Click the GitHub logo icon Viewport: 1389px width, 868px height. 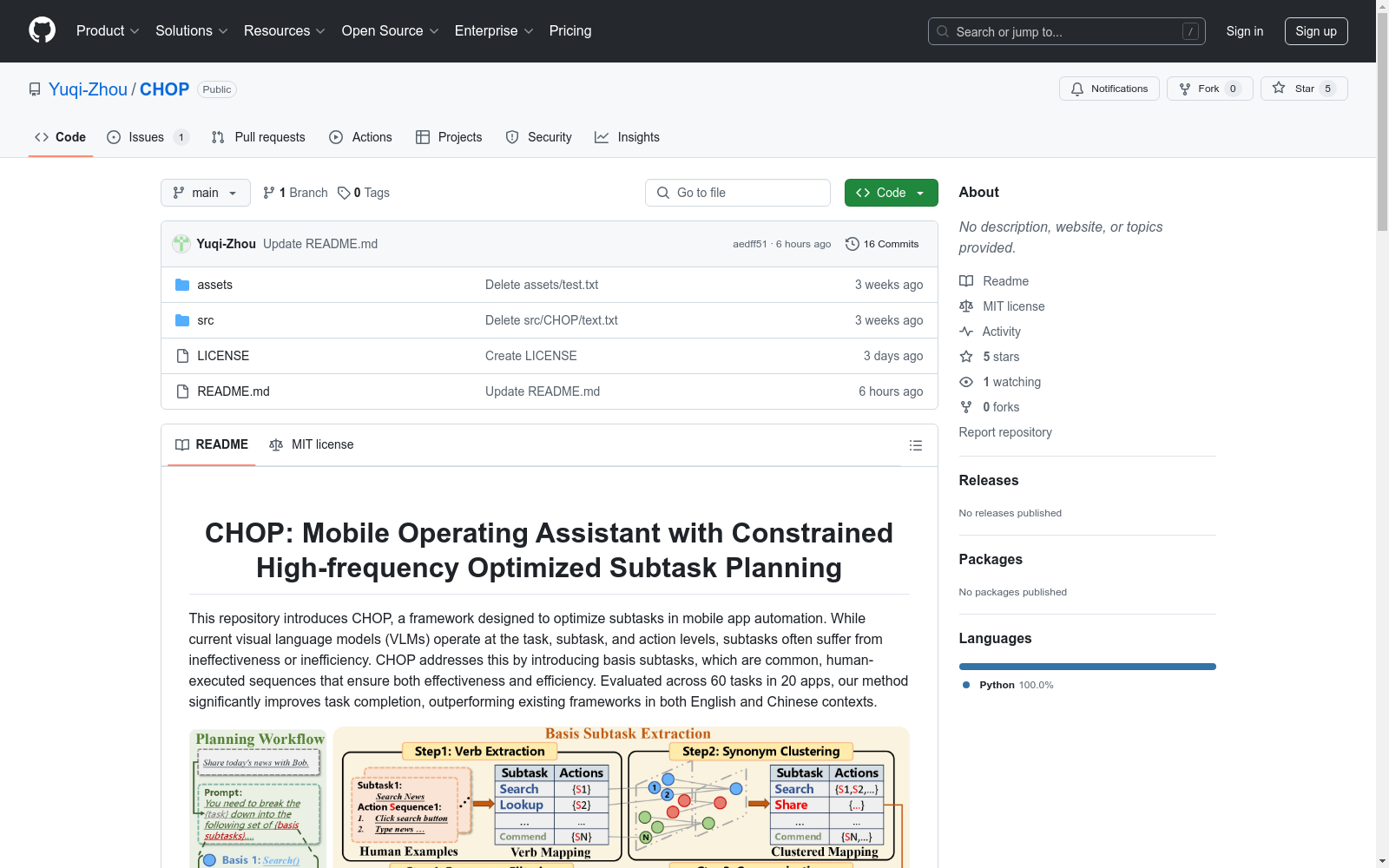(42, 30)
